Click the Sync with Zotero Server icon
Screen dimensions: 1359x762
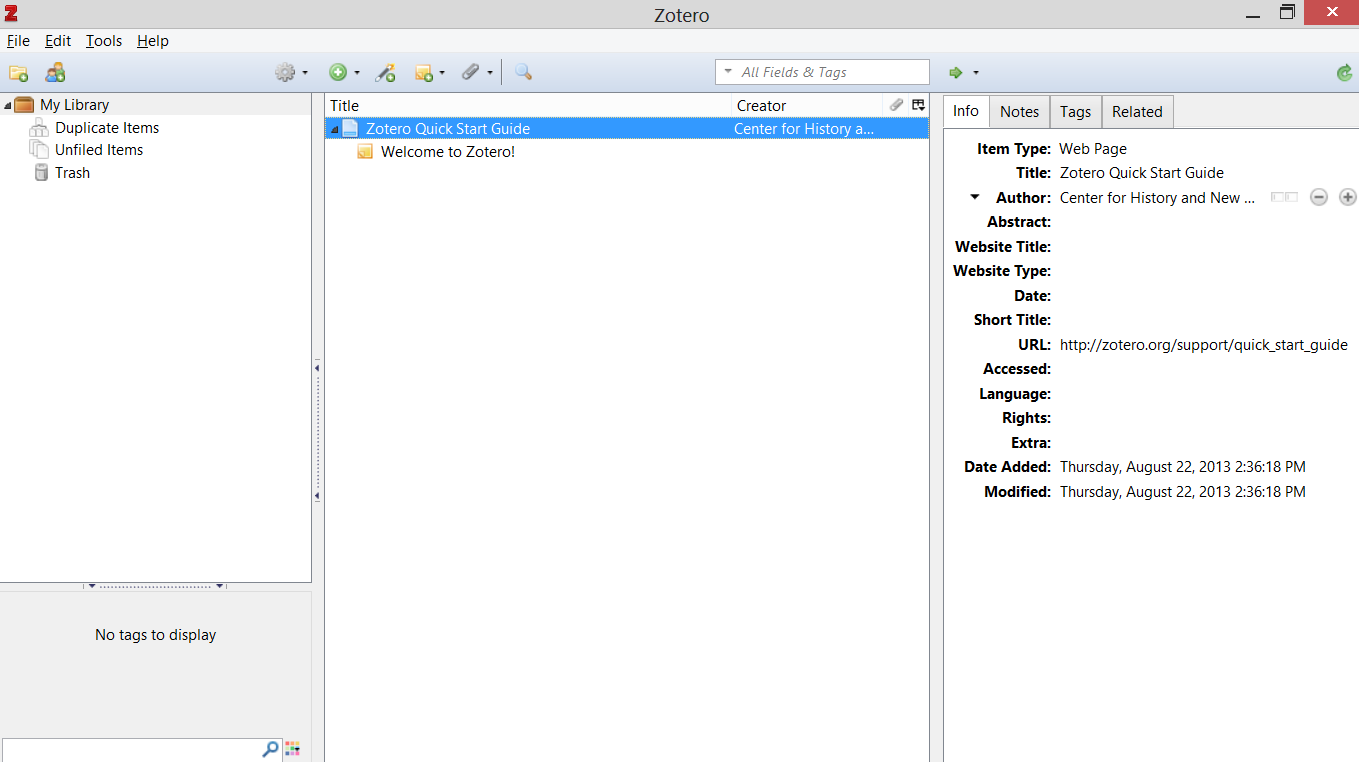tap(1345, 73)
